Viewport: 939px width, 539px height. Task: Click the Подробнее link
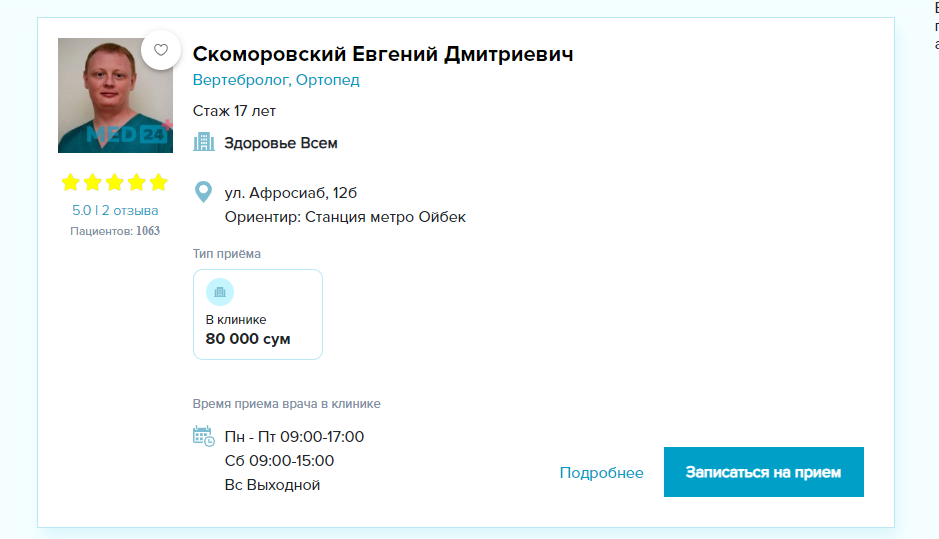(x=601, y=473)
